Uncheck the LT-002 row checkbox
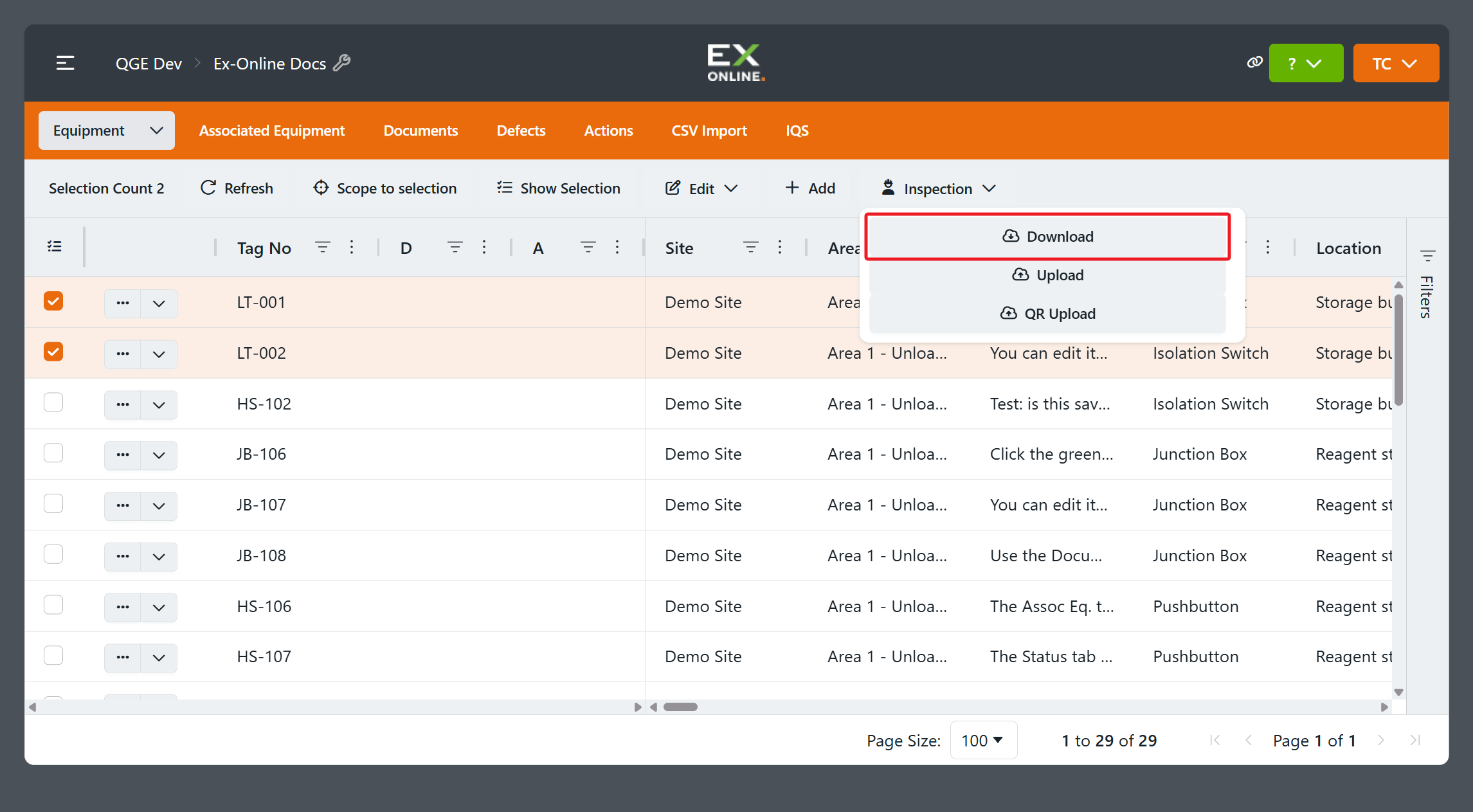Screen dimensions: 1473x812 53,352
